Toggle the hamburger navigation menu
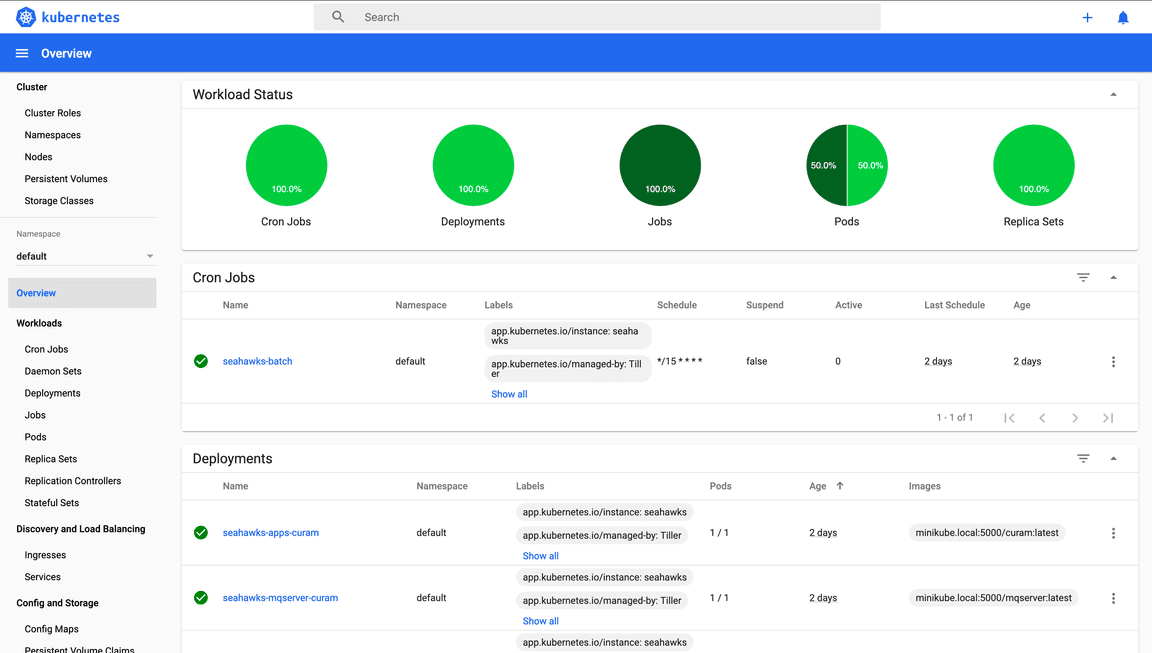Image resolution: width=1152 pixels, height=653 pixels. click(x=22, y=54)
